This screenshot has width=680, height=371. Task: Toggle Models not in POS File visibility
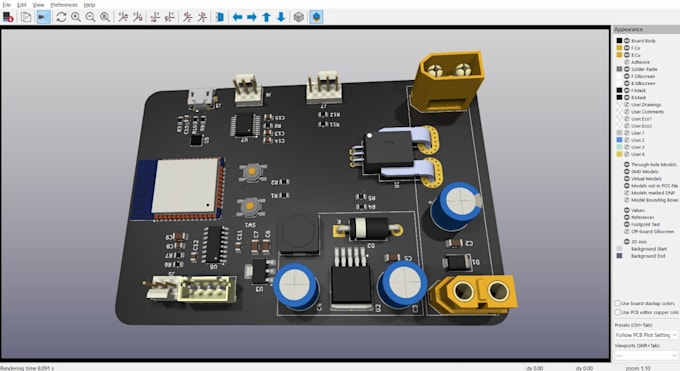pyautogui.click(x=627, y=186)
